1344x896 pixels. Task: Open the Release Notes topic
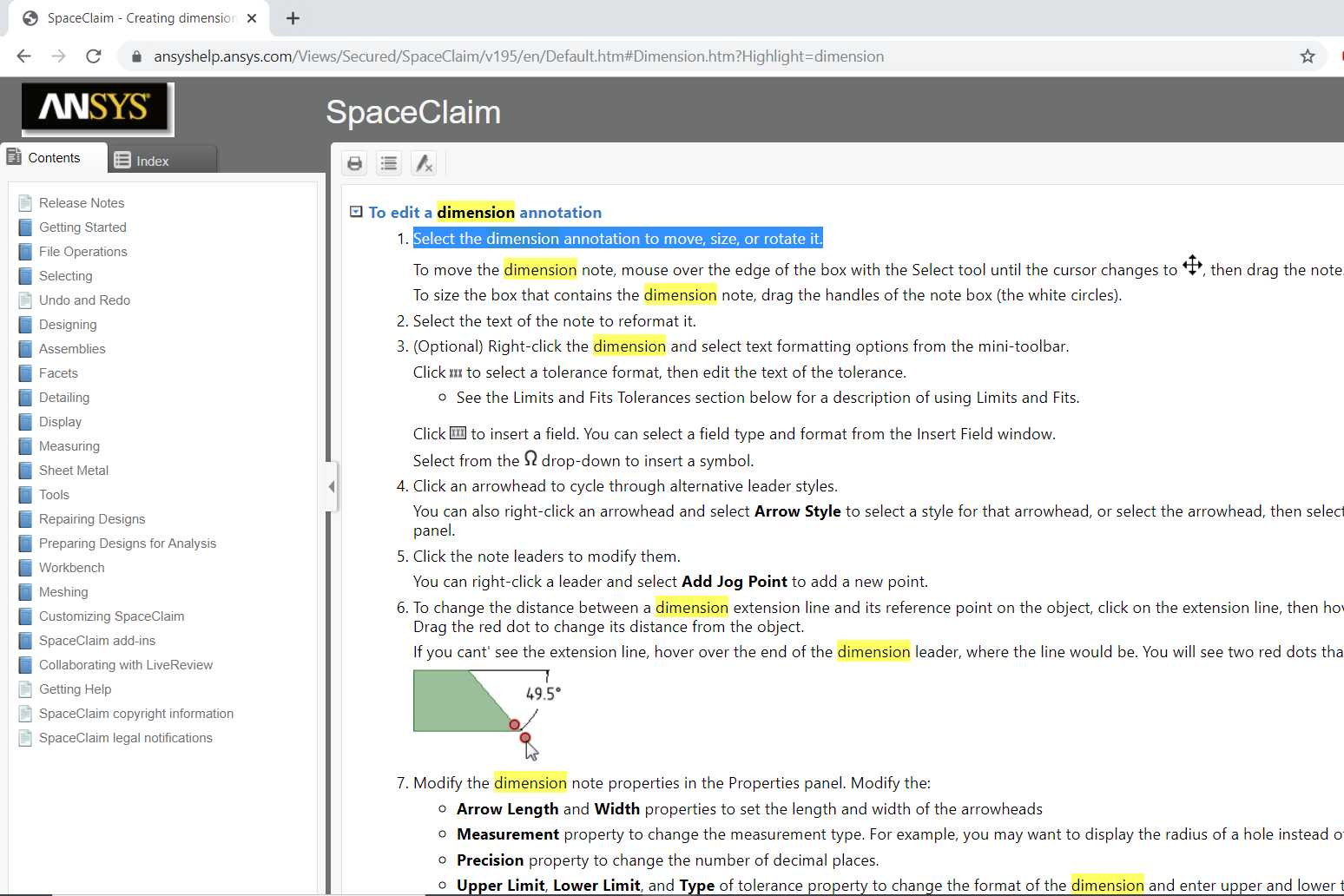(x=82, y=203)
